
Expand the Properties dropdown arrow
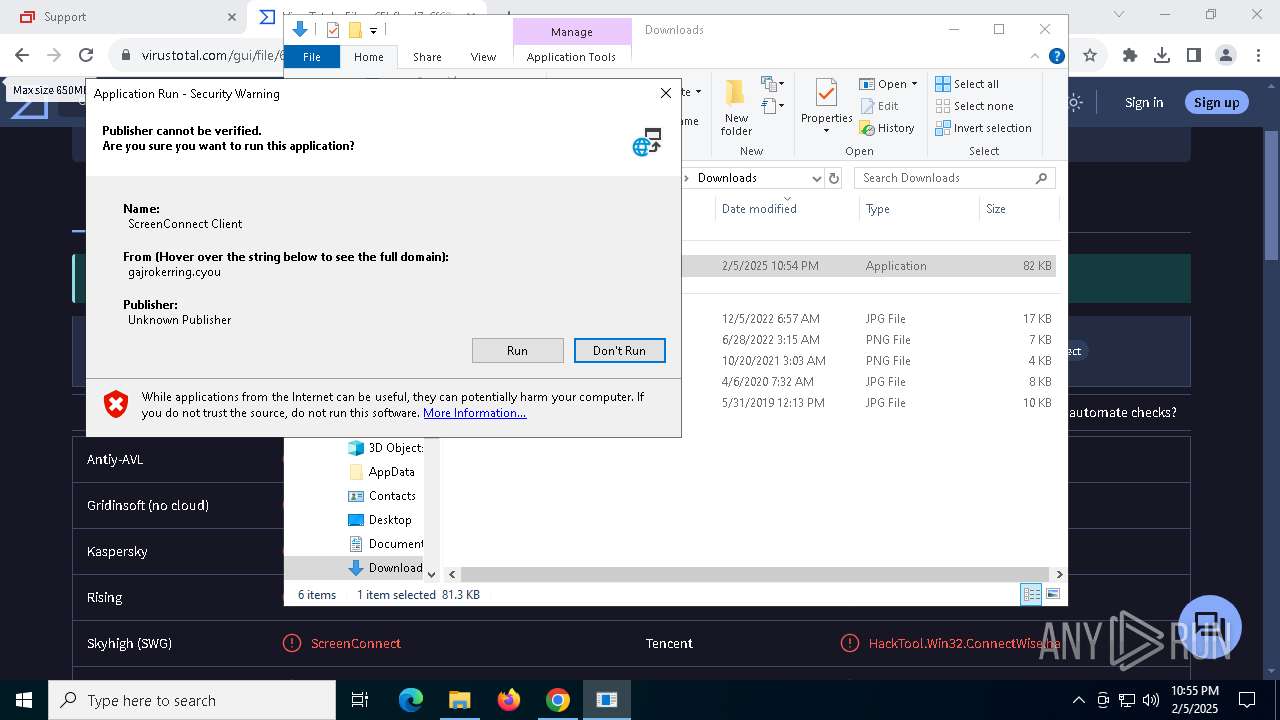point(826,131)
